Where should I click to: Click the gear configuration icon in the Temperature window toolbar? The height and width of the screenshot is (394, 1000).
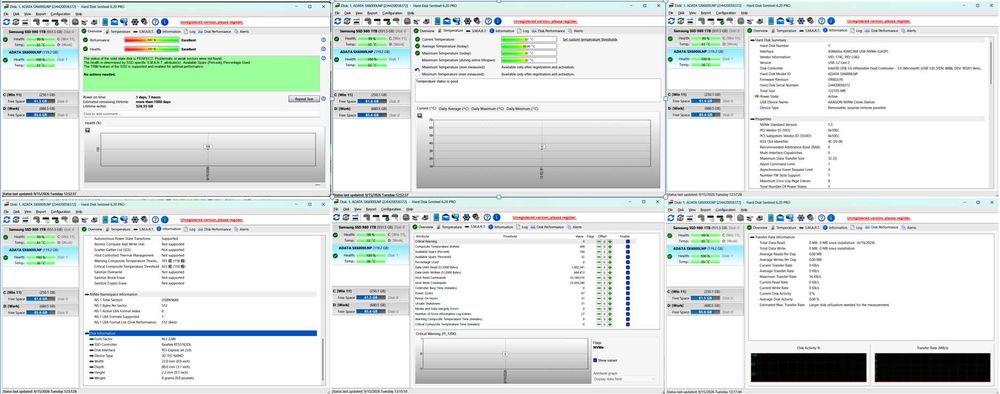tap(467, 22)
